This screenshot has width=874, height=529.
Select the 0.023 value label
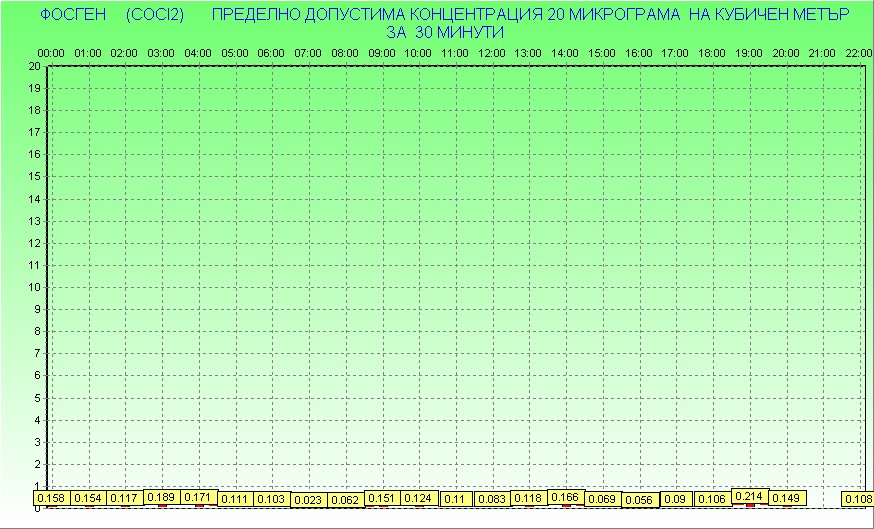pyautogui.click(x=309, y=500)
